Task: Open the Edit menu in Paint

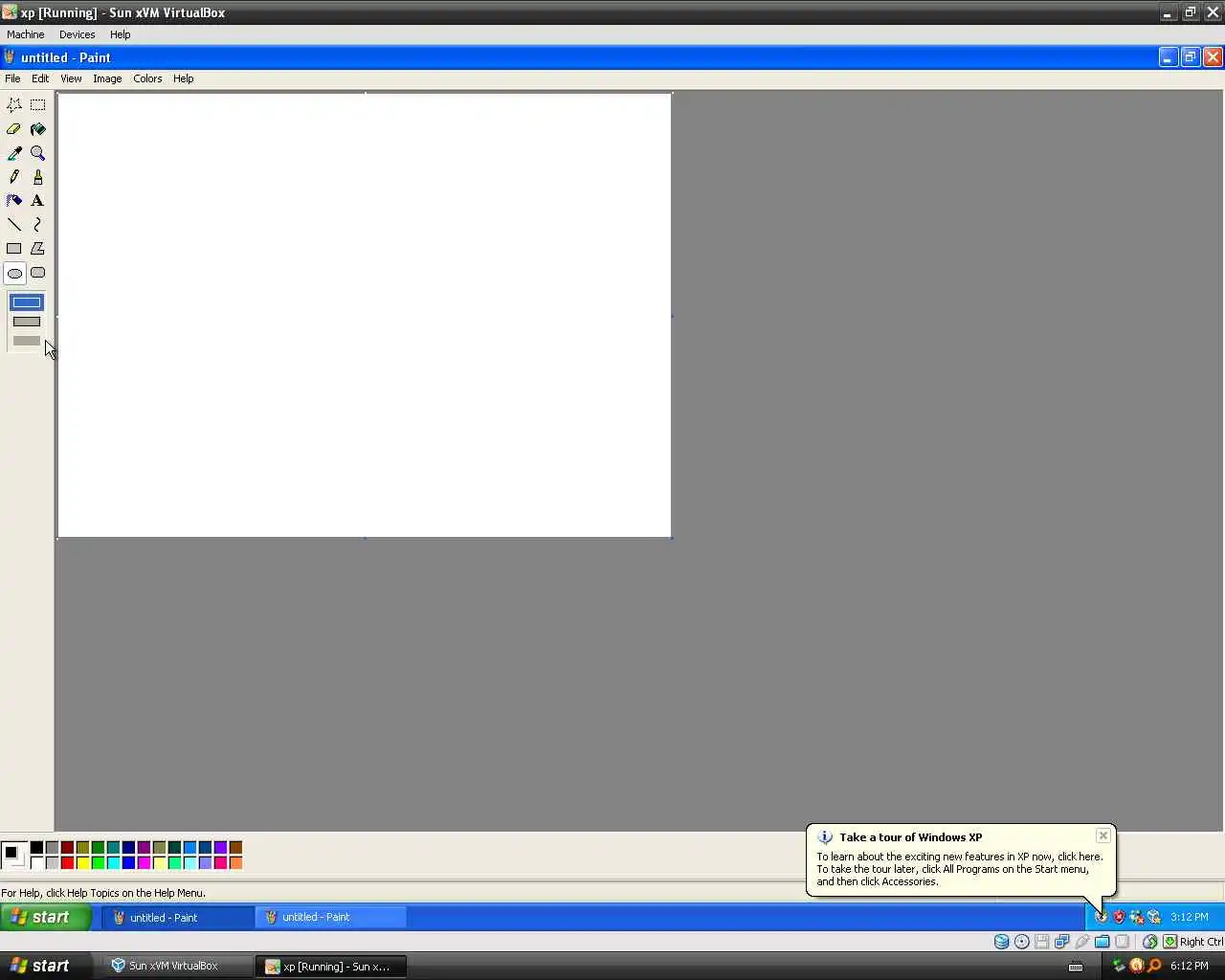Action: (40, 78)
